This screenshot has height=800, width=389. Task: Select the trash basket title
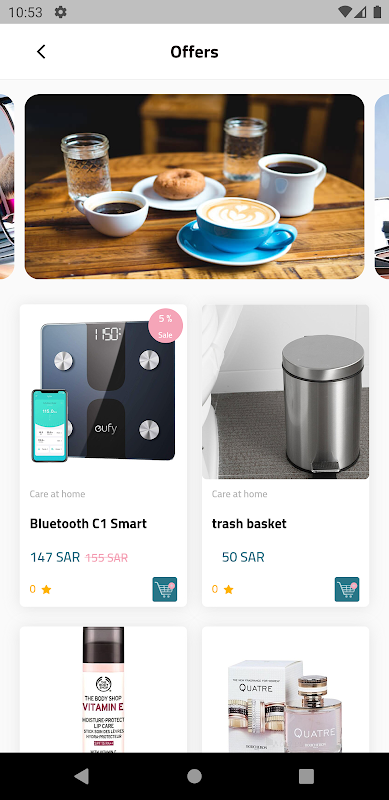(249, 523)
